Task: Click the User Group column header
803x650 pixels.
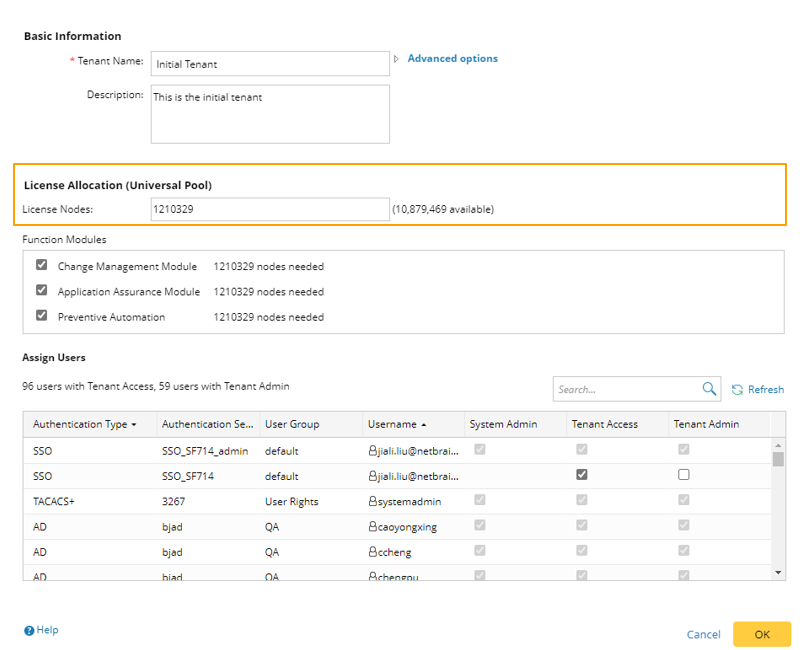Action: pyautogui.click(x=292, y=424)
